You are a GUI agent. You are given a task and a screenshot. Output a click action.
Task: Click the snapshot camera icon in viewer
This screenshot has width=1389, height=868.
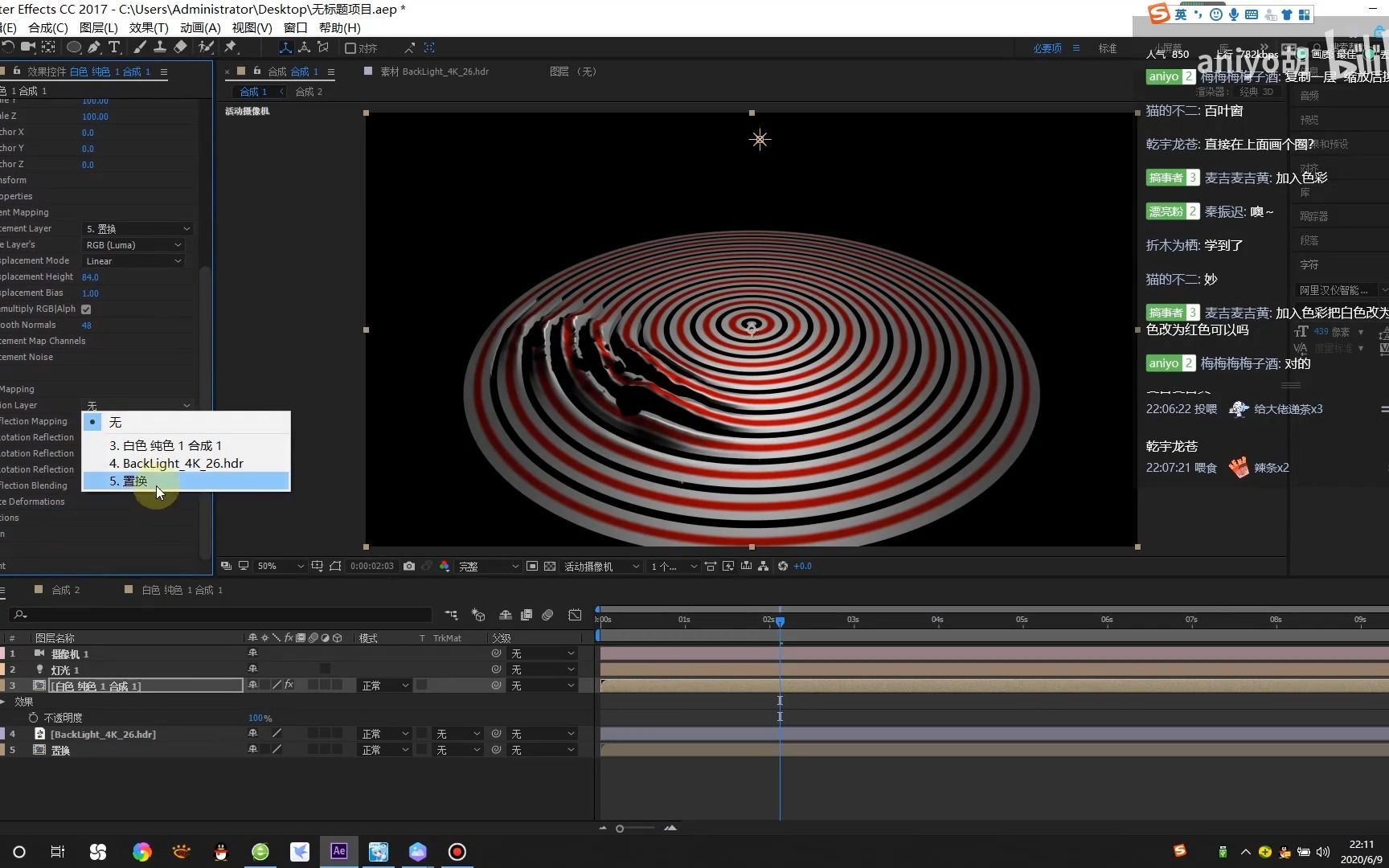point(409,567)
